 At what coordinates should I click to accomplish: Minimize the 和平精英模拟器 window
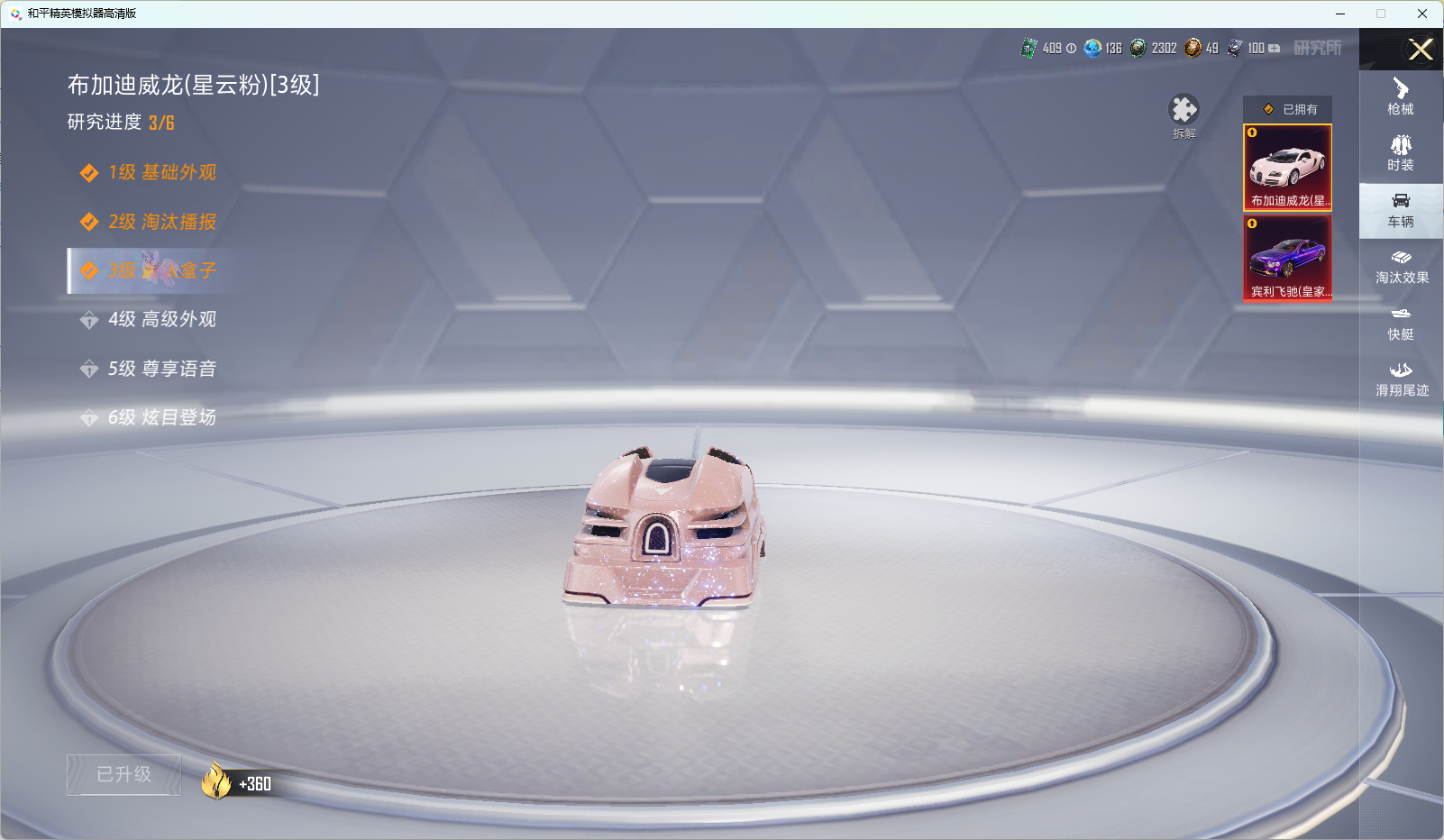(1340, 14)
